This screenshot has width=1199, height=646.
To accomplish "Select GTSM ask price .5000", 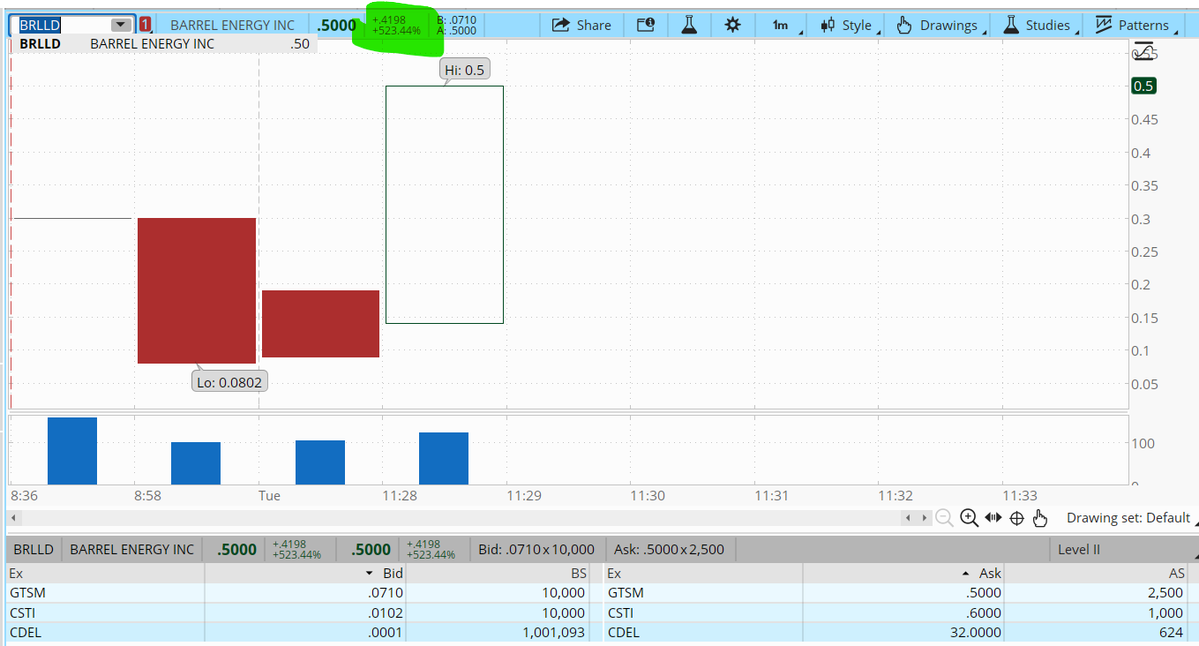I will click(983, 592).
